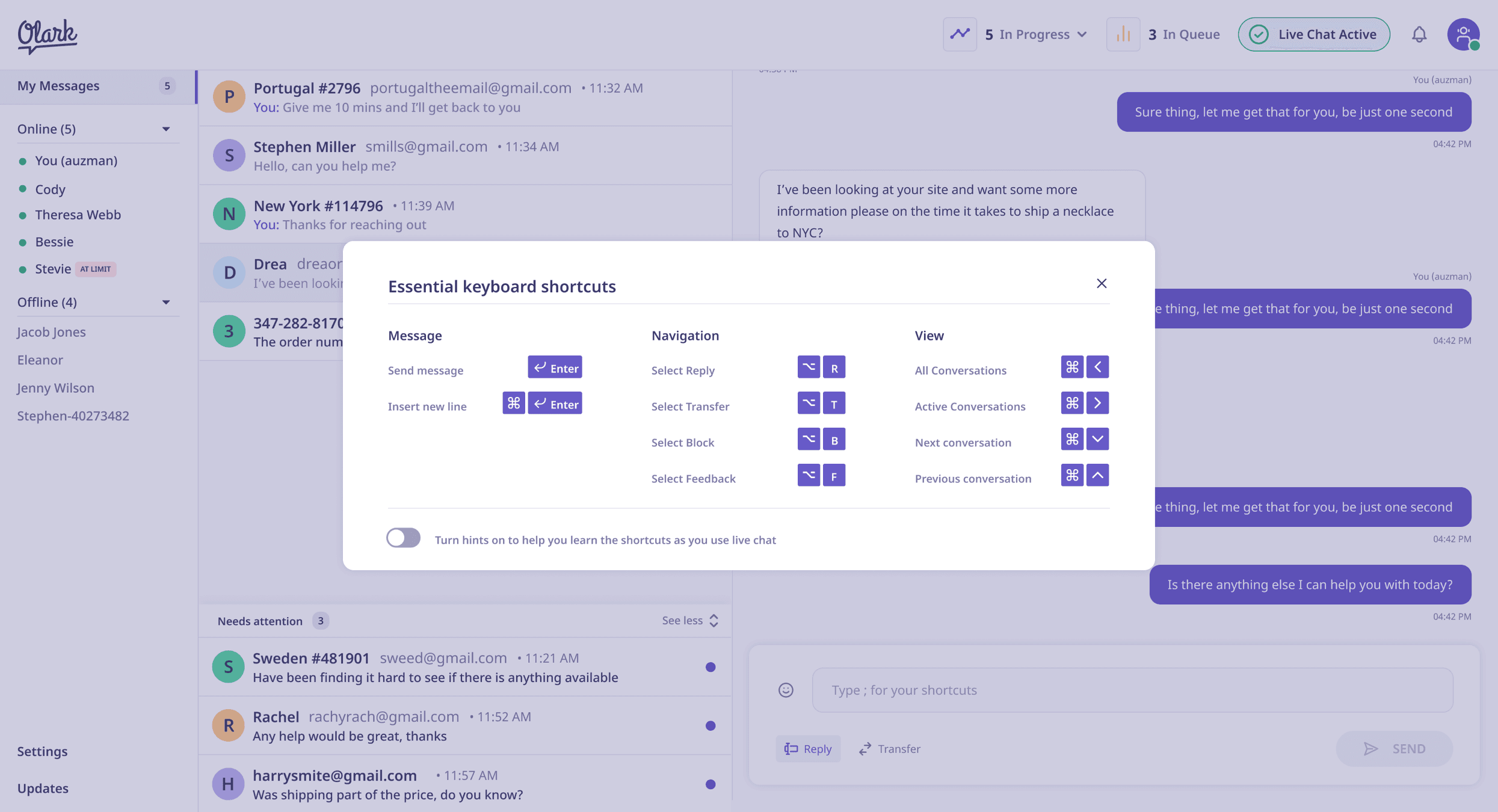Click the Needs attention count badge
1498x812 pixels.
coord(321,621)
